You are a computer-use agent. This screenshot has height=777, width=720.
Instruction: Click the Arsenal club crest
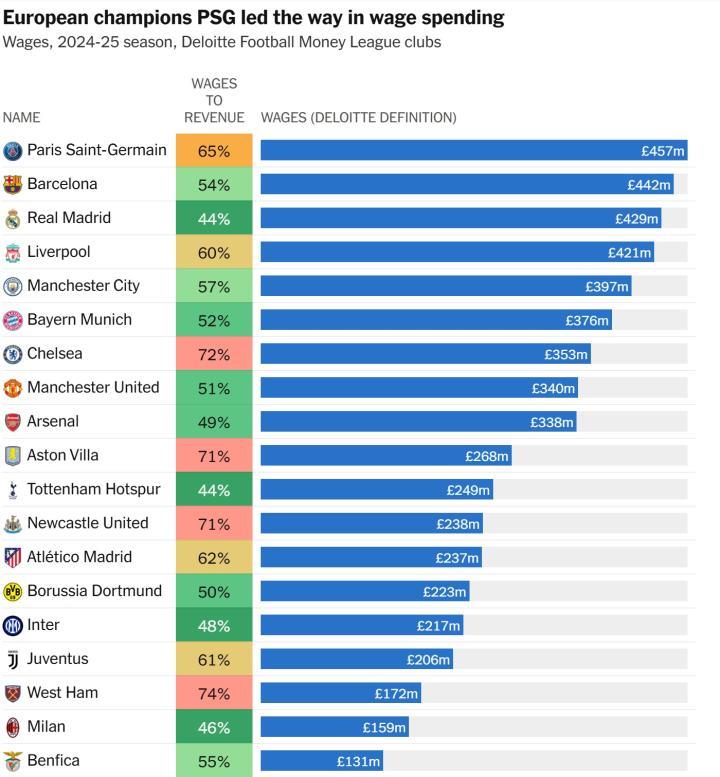pyautogui.click(x=12, y=422)
